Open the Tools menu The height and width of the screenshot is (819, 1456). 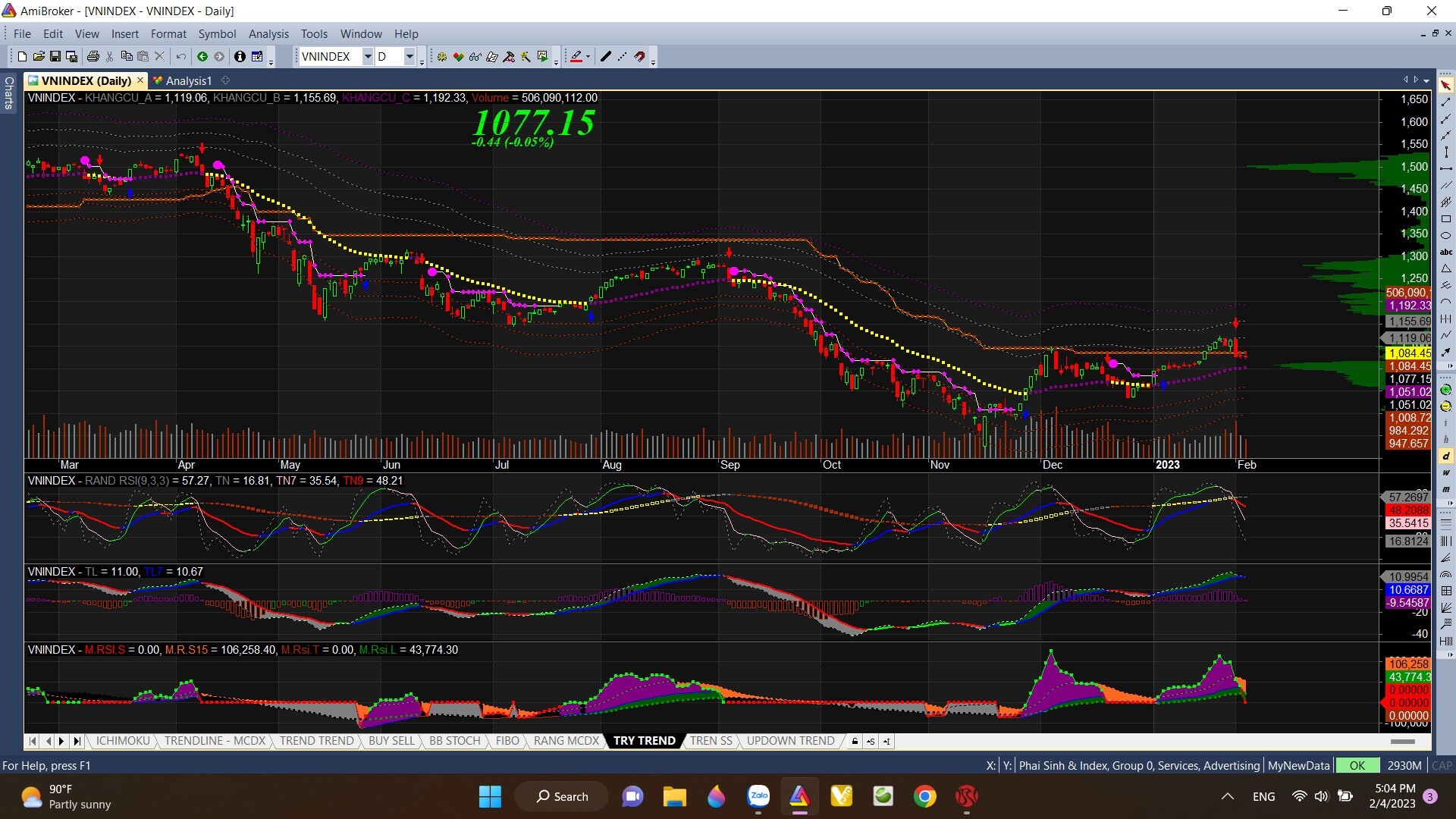click(314, 33)
